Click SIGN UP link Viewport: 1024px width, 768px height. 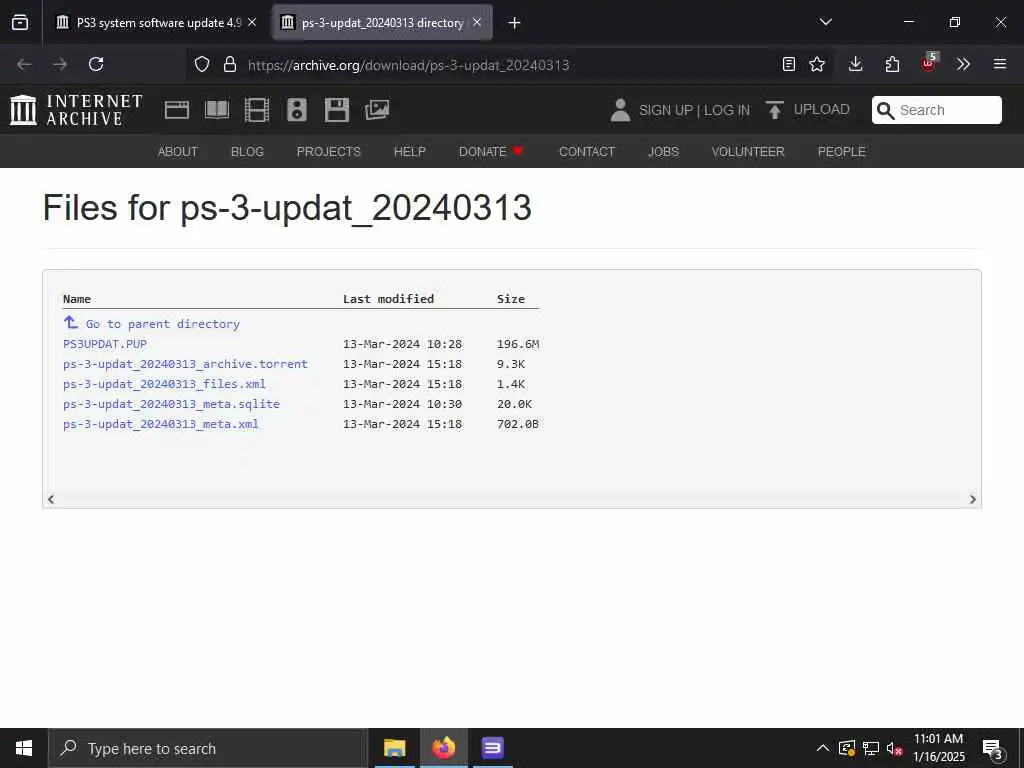coord(666,110)
